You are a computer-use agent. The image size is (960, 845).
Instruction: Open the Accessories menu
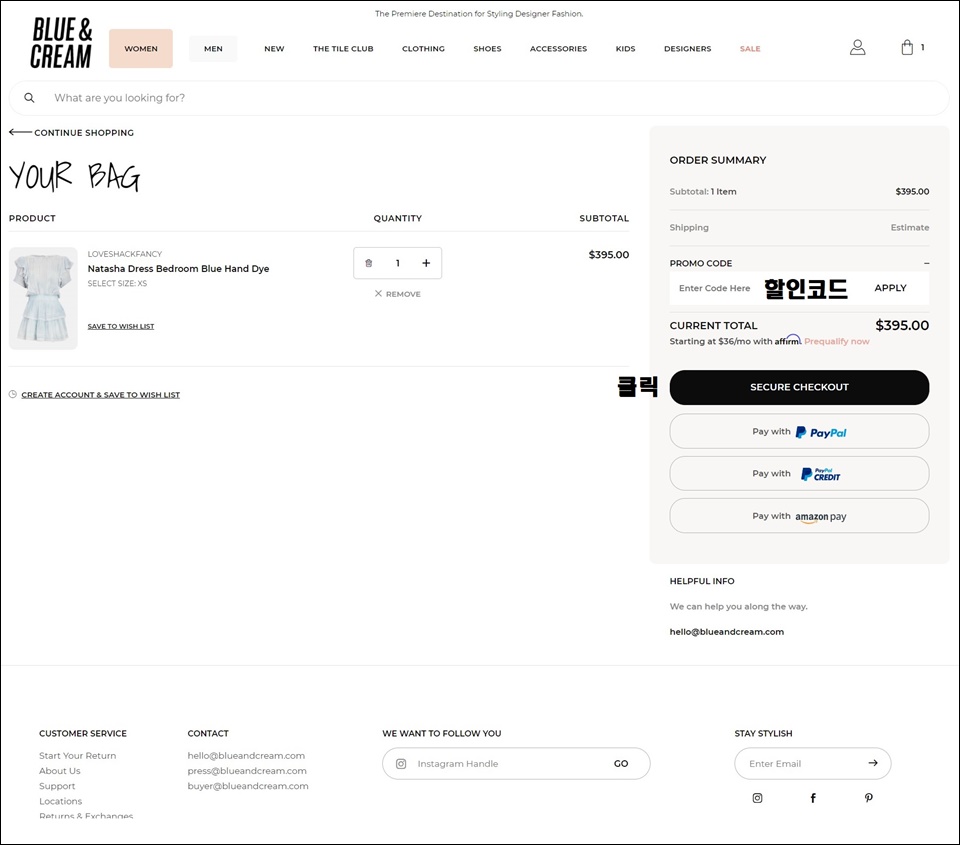click(x=558, y=48)
